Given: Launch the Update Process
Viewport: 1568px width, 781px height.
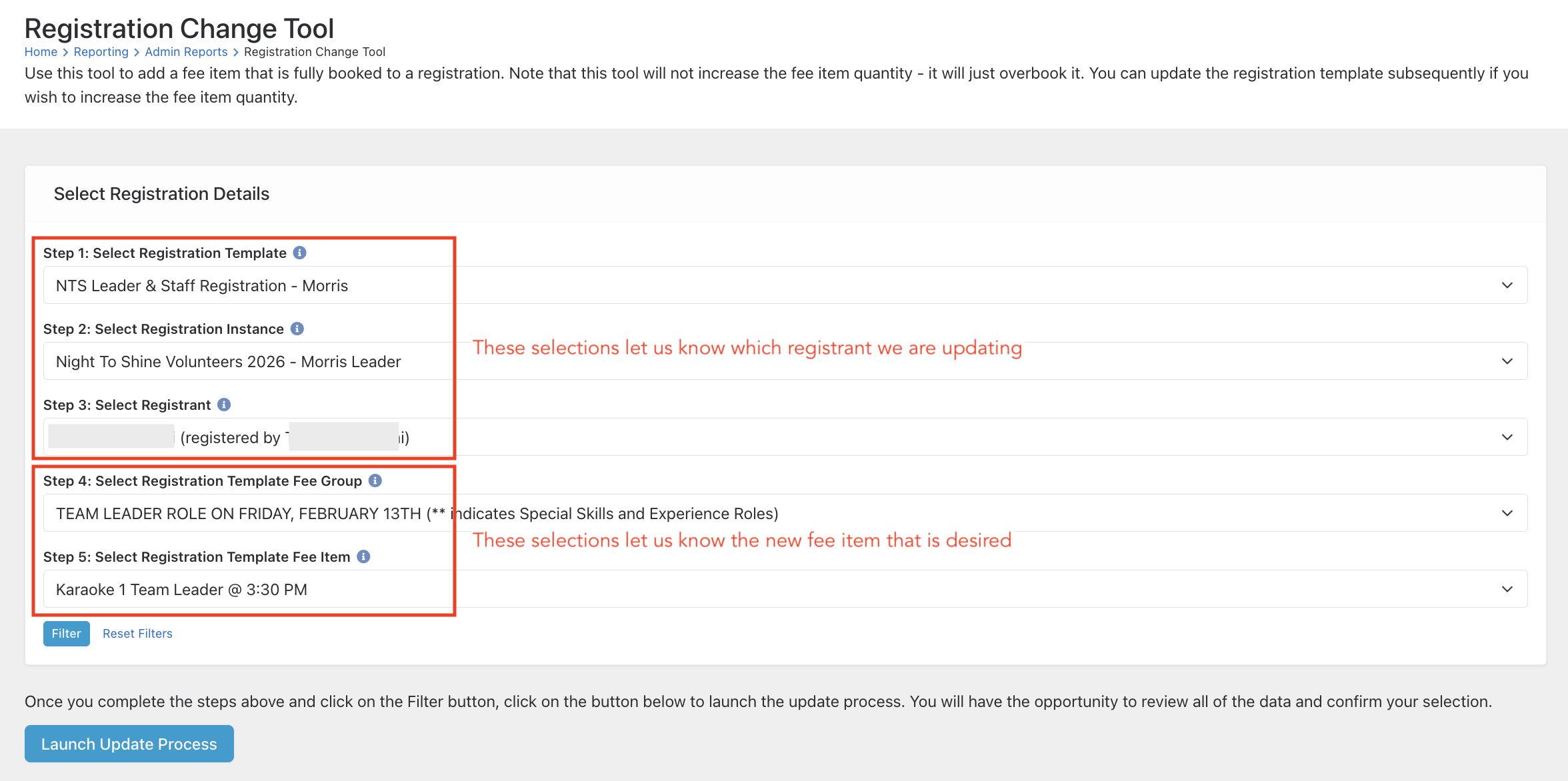Looking at the screenshot, I should click(x=129, y=744).
